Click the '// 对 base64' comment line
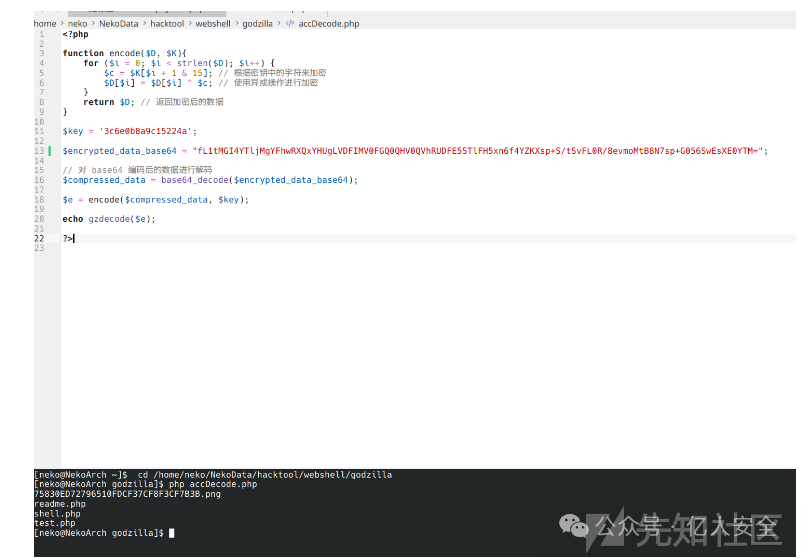 pos(137,170)
